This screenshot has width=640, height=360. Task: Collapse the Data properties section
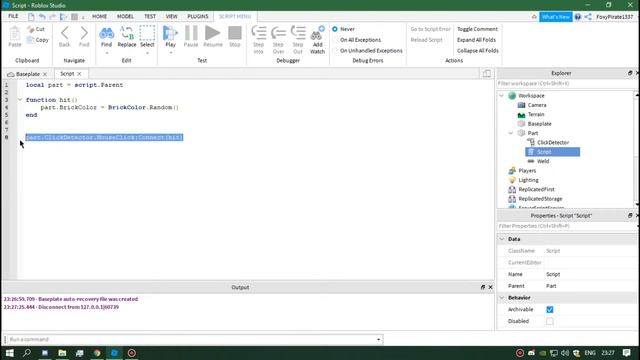coord(502,239)
